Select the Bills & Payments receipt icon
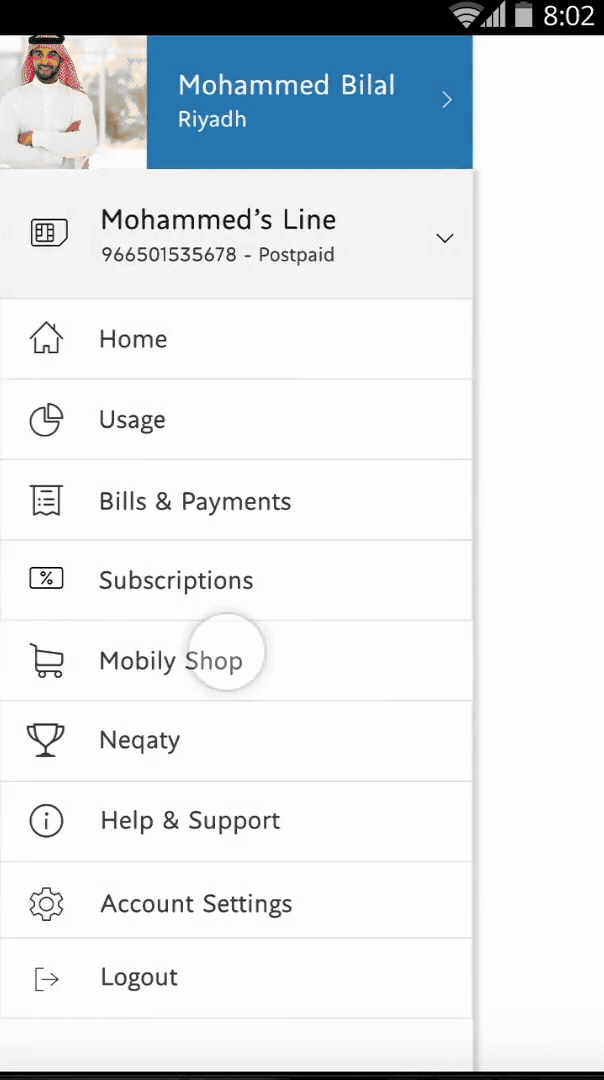Image resolution: width=604 pixels, height=1080 pixels. point(46,501)
